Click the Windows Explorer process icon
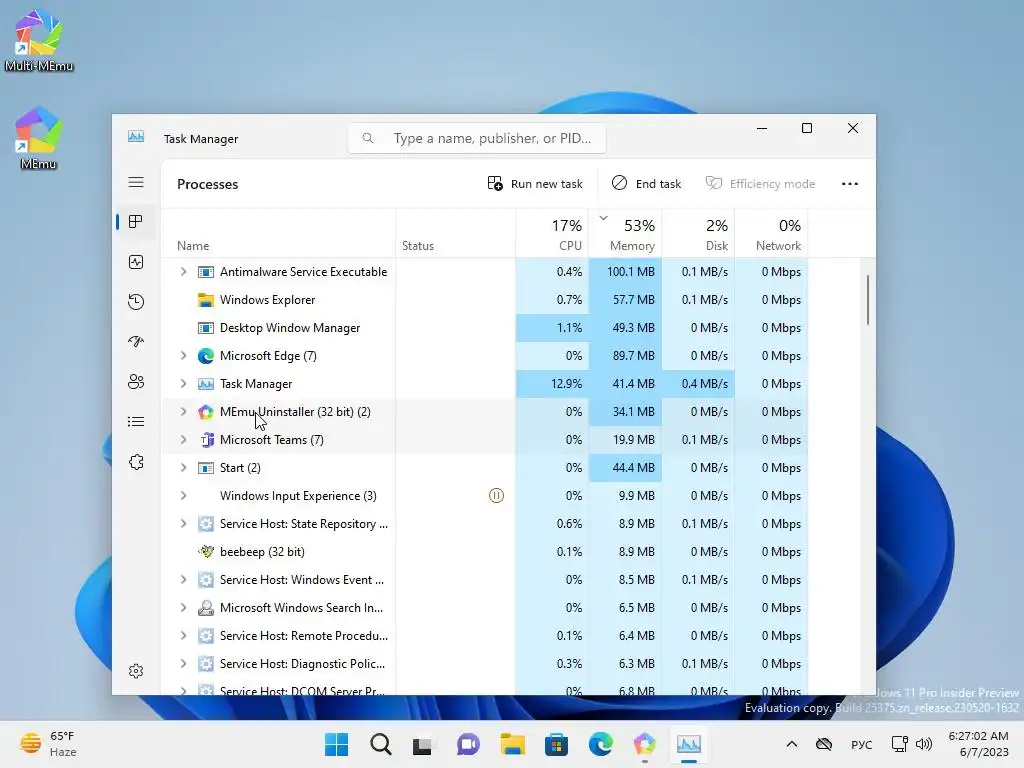The width and height of the screenshot is (1024, 768). pos(206,300)
